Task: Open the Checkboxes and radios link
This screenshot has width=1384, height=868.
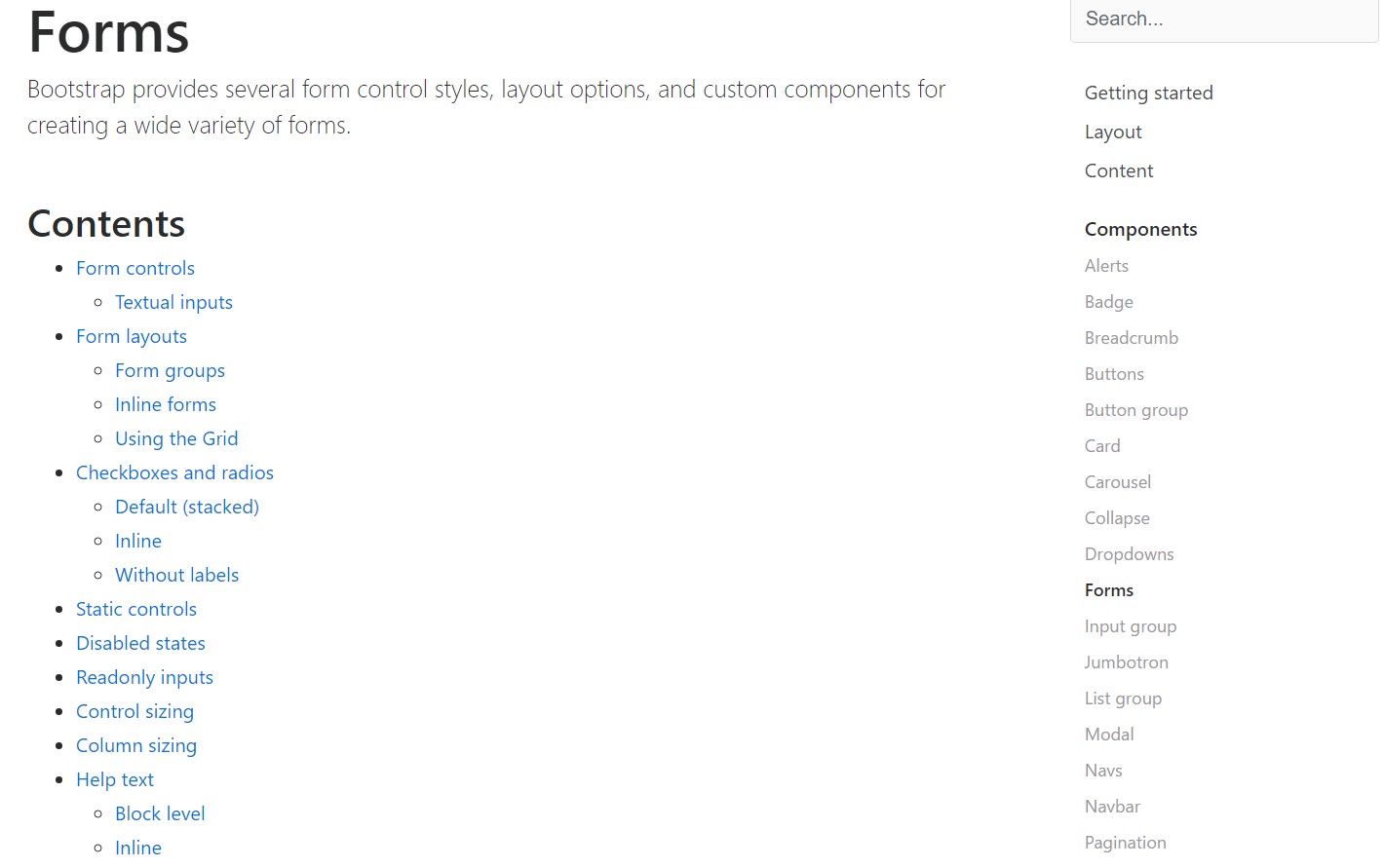Action: pos(174,472)
